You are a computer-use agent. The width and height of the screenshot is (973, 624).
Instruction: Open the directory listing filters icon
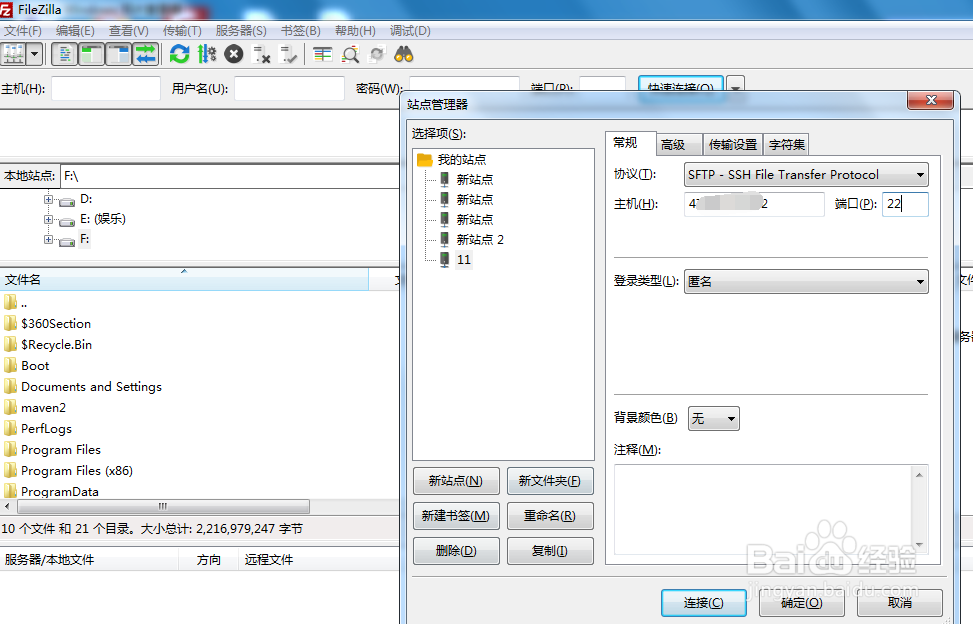click(x=322, y=55)
